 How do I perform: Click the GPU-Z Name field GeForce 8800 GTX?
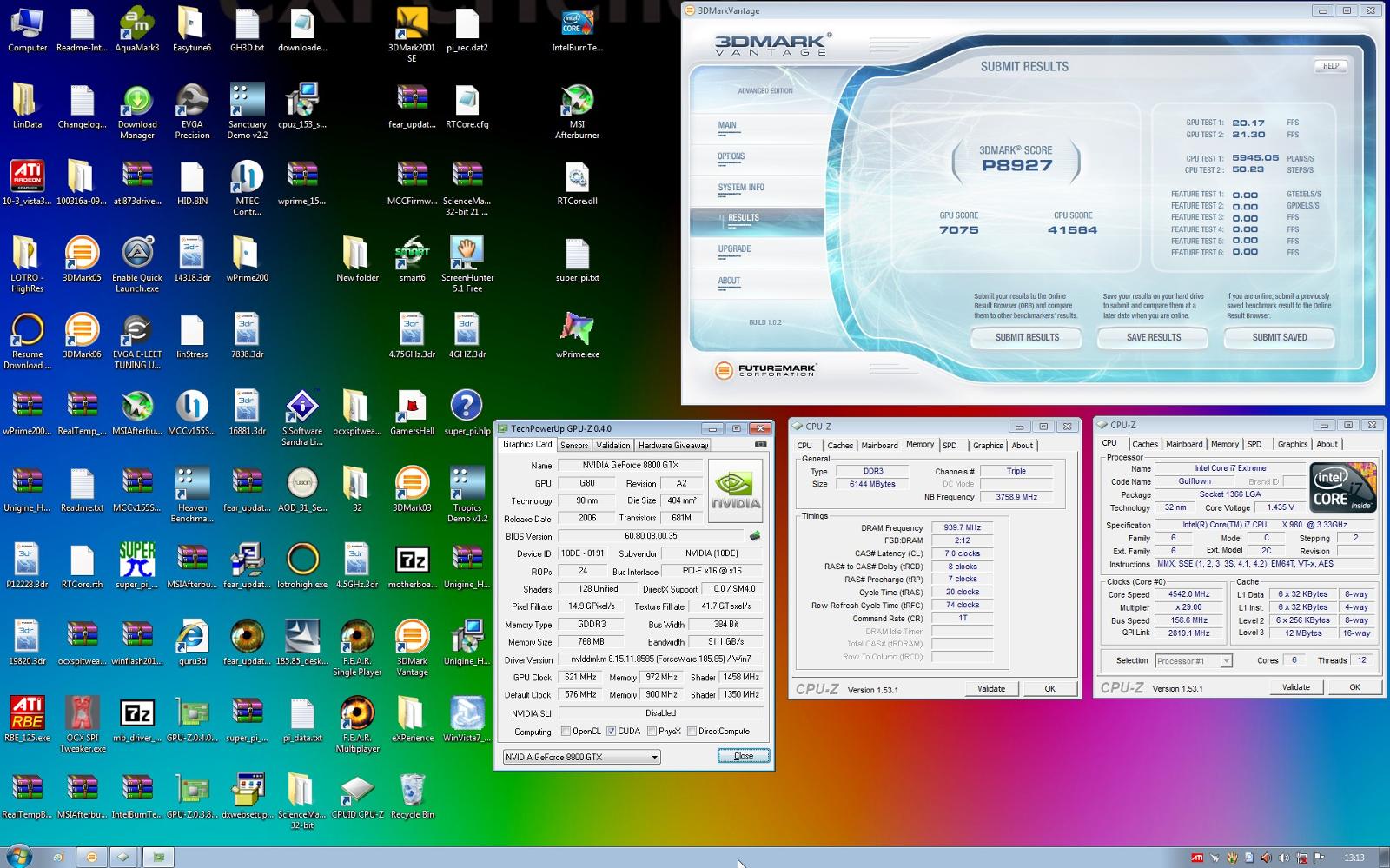[631, 466]
